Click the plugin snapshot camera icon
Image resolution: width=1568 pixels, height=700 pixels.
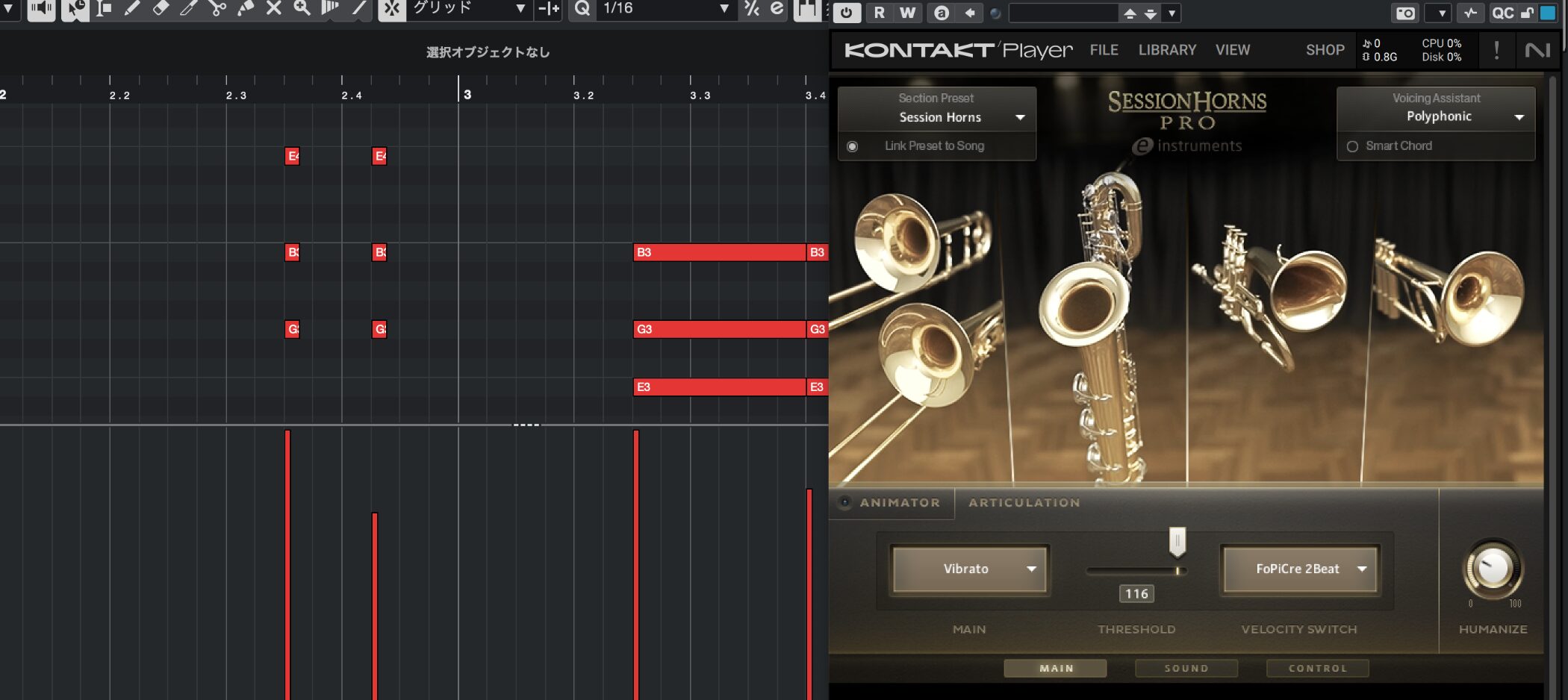pos(1405,13)
